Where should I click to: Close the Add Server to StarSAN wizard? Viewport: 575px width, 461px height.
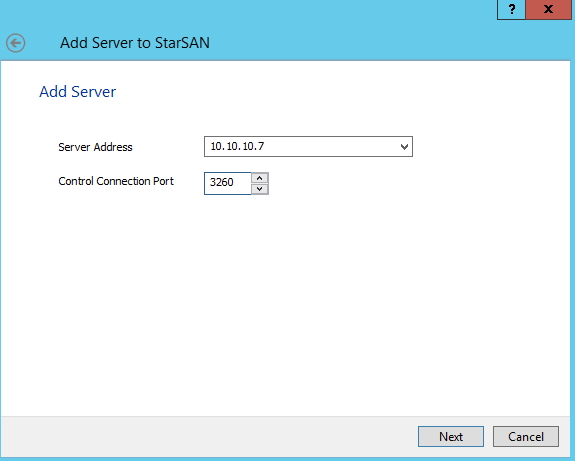(x=548, y=9)
